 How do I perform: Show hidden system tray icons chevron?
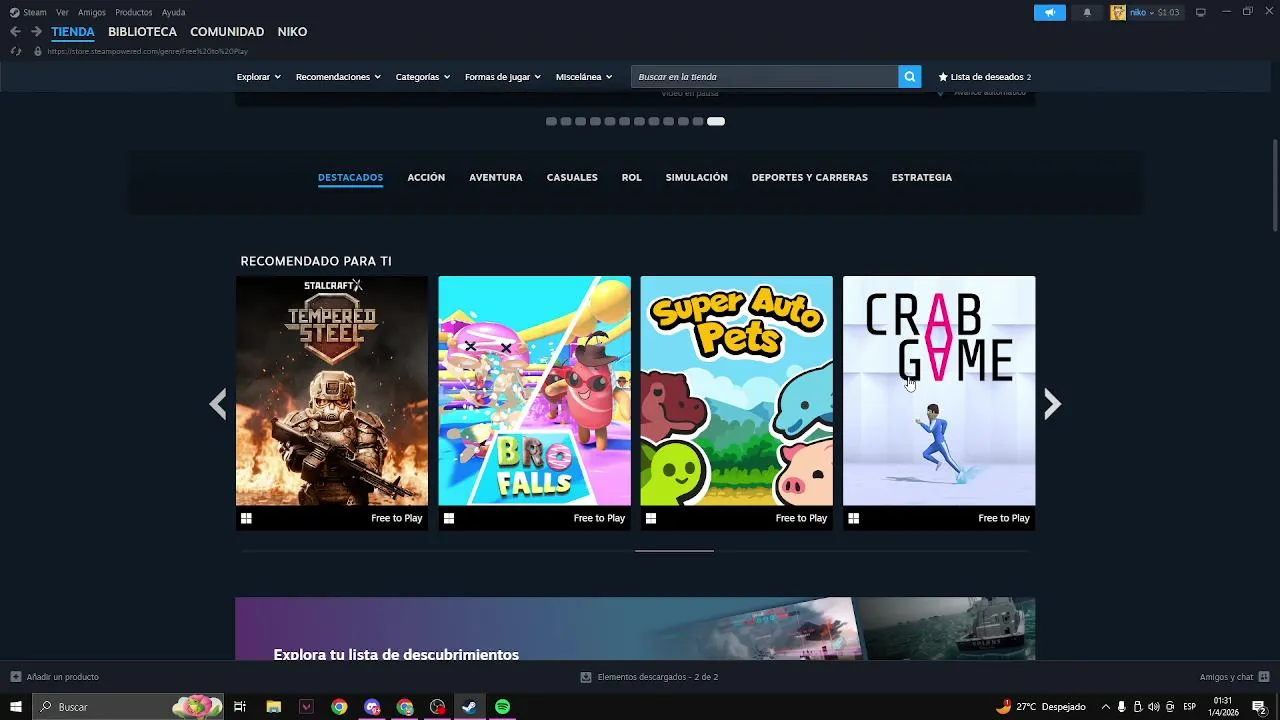pos(1105,707)
